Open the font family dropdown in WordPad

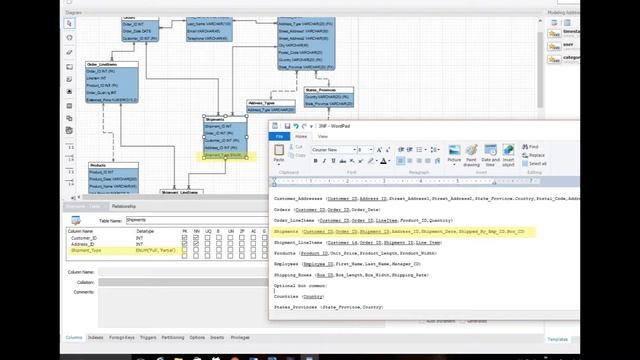pyautogui.click(x=354, y=150)
